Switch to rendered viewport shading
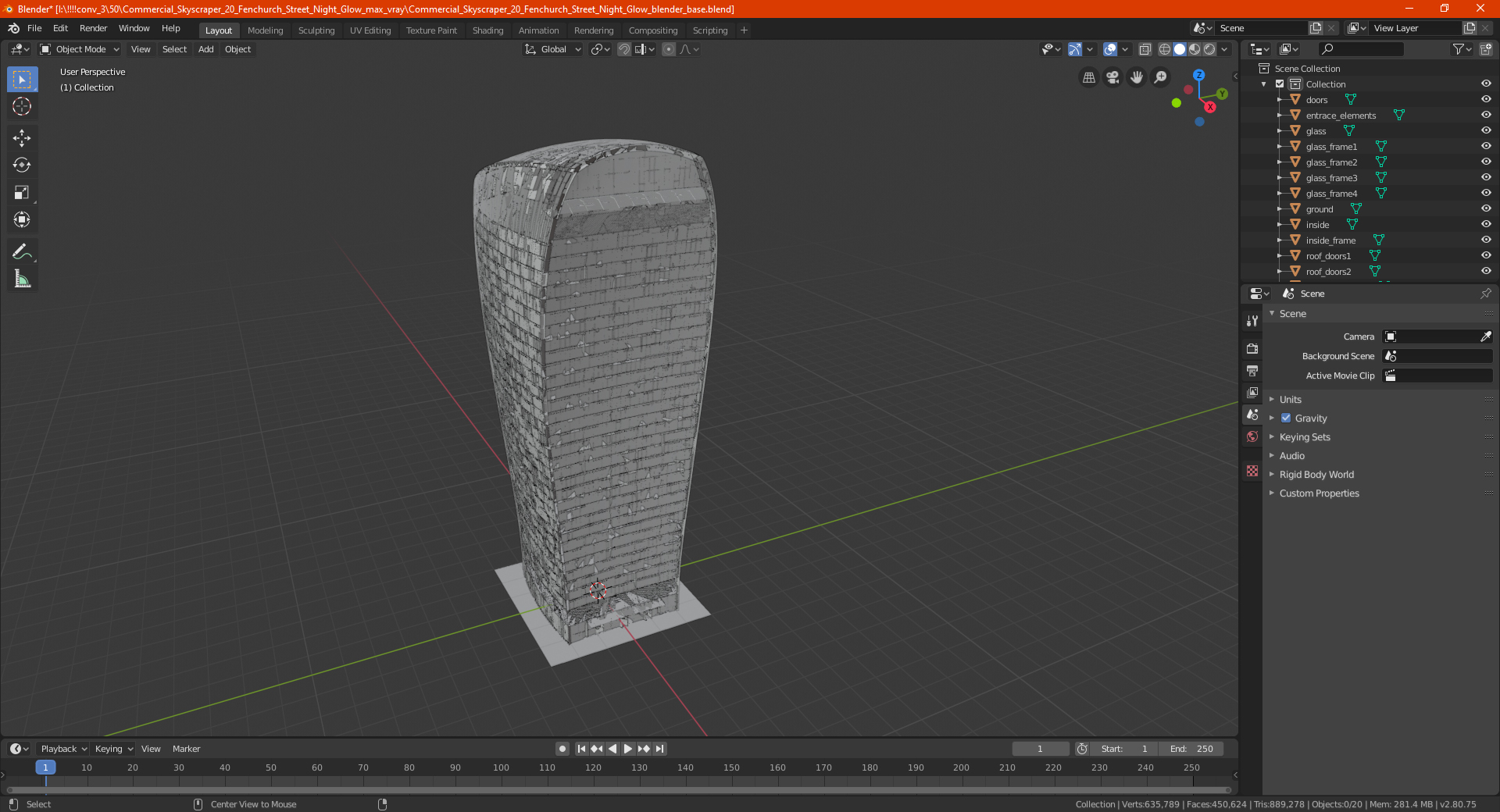 click(1209, 49)
